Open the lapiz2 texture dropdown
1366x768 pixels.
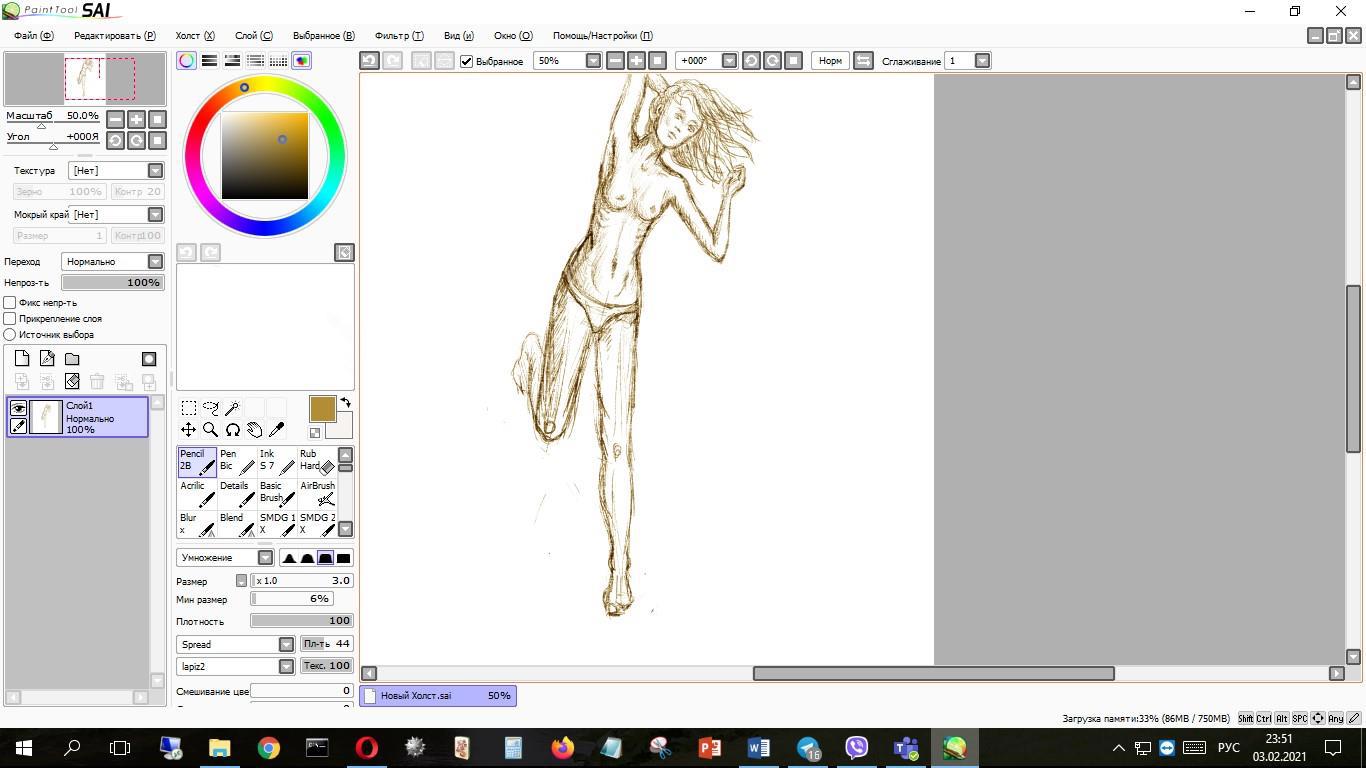pos(286,666)
